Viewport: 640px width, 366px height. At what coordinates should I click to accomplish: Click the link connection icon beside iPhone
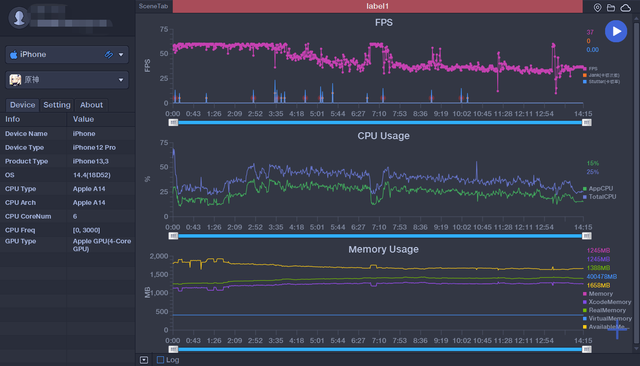(x=109, y=55)
